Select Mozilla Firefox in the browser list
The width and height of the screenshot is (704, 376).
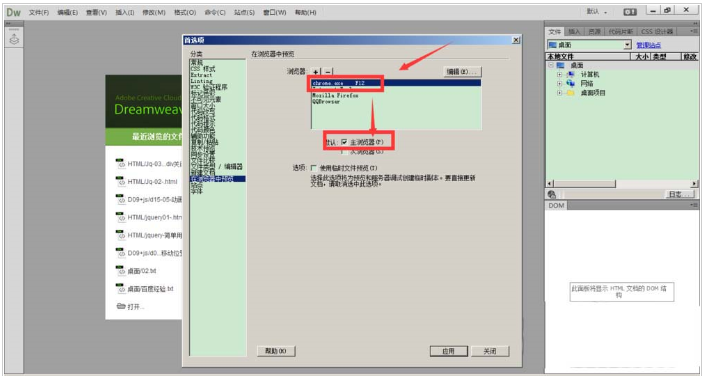coord(335,96)
